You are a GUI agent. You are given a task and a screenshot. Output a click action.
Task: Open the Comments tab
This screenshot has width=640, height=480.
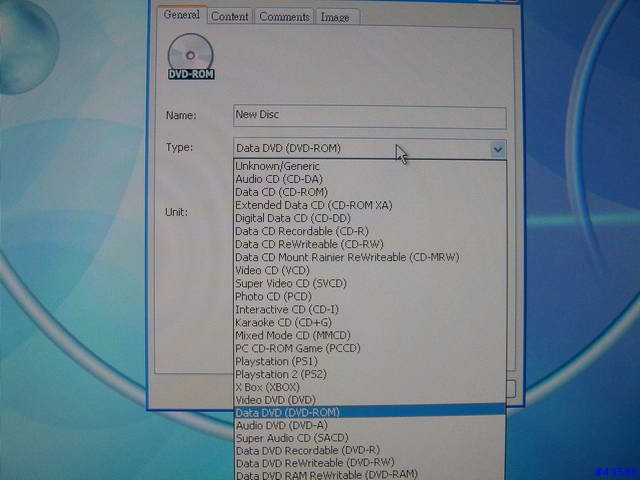[284, 17]
